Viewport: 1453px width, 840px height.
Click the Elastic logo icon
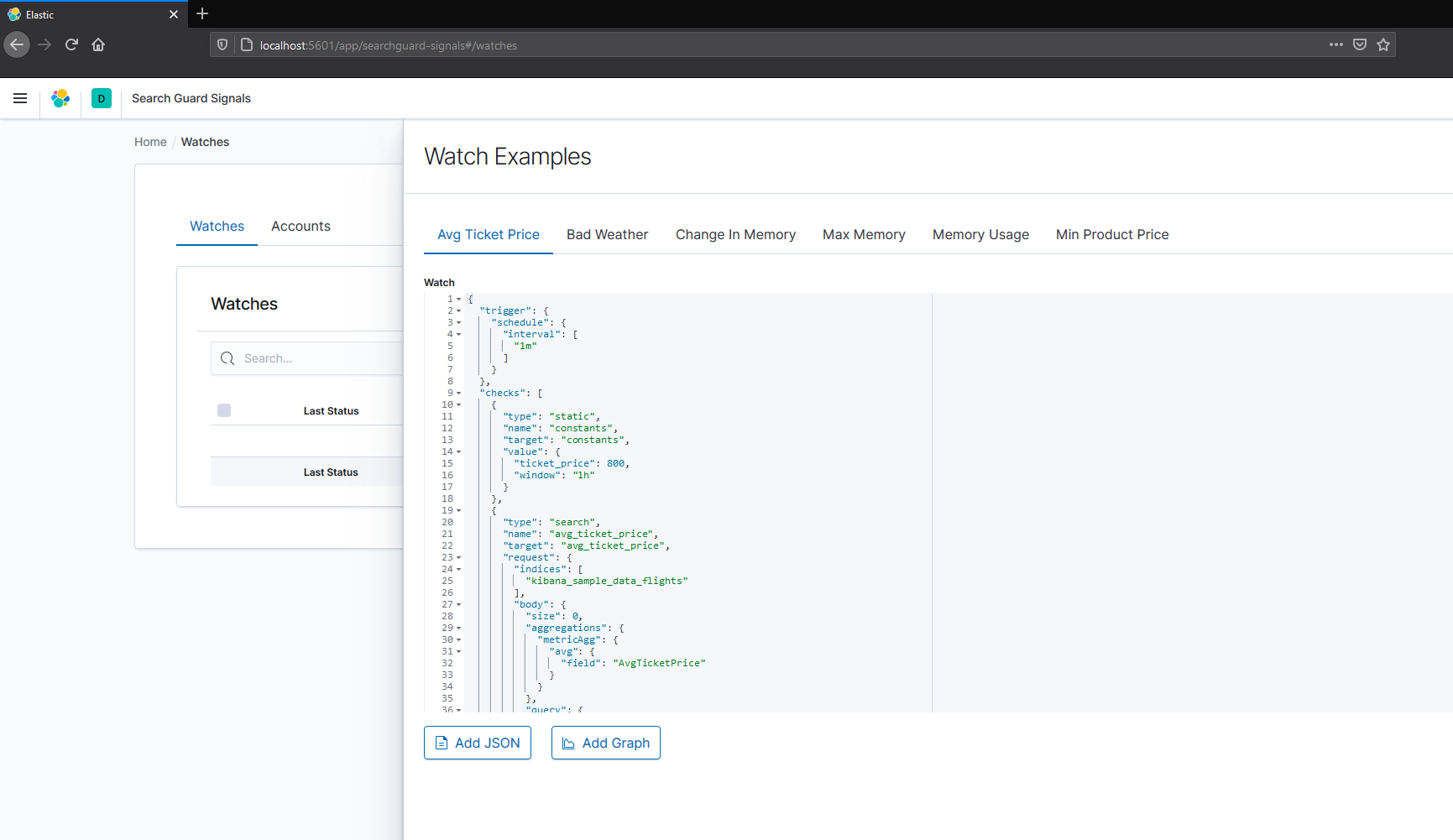60,98
